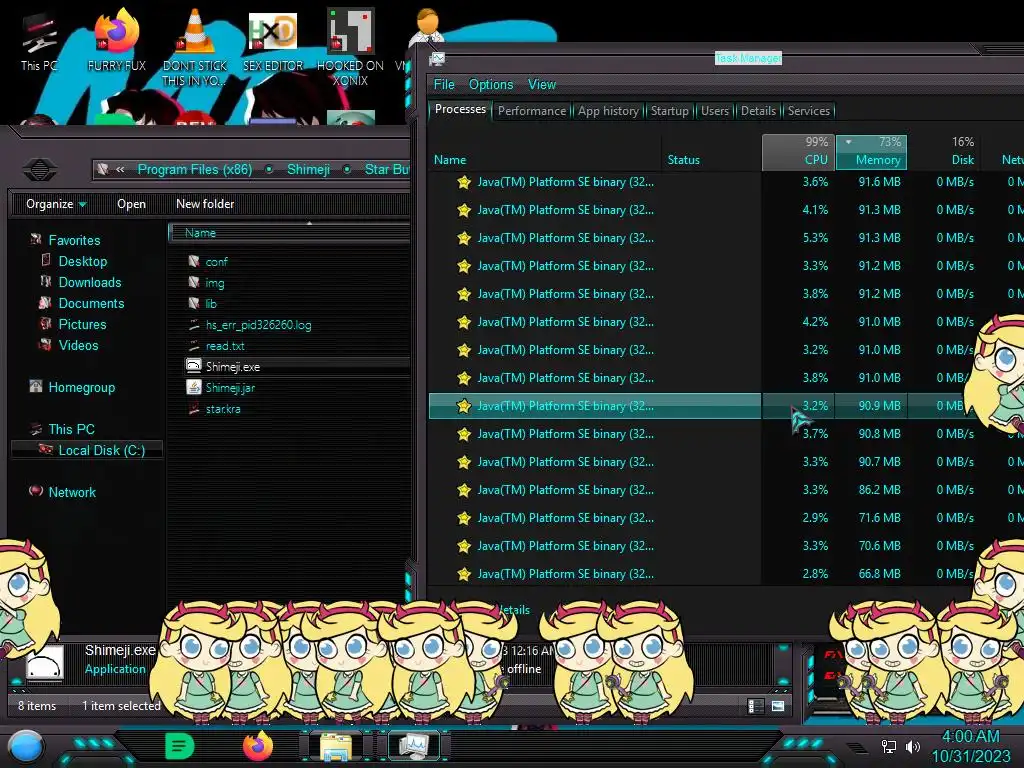Sort processes by the CPU column
The height and width of the screenshot is (768, 1024).
(x=798, y=152)
